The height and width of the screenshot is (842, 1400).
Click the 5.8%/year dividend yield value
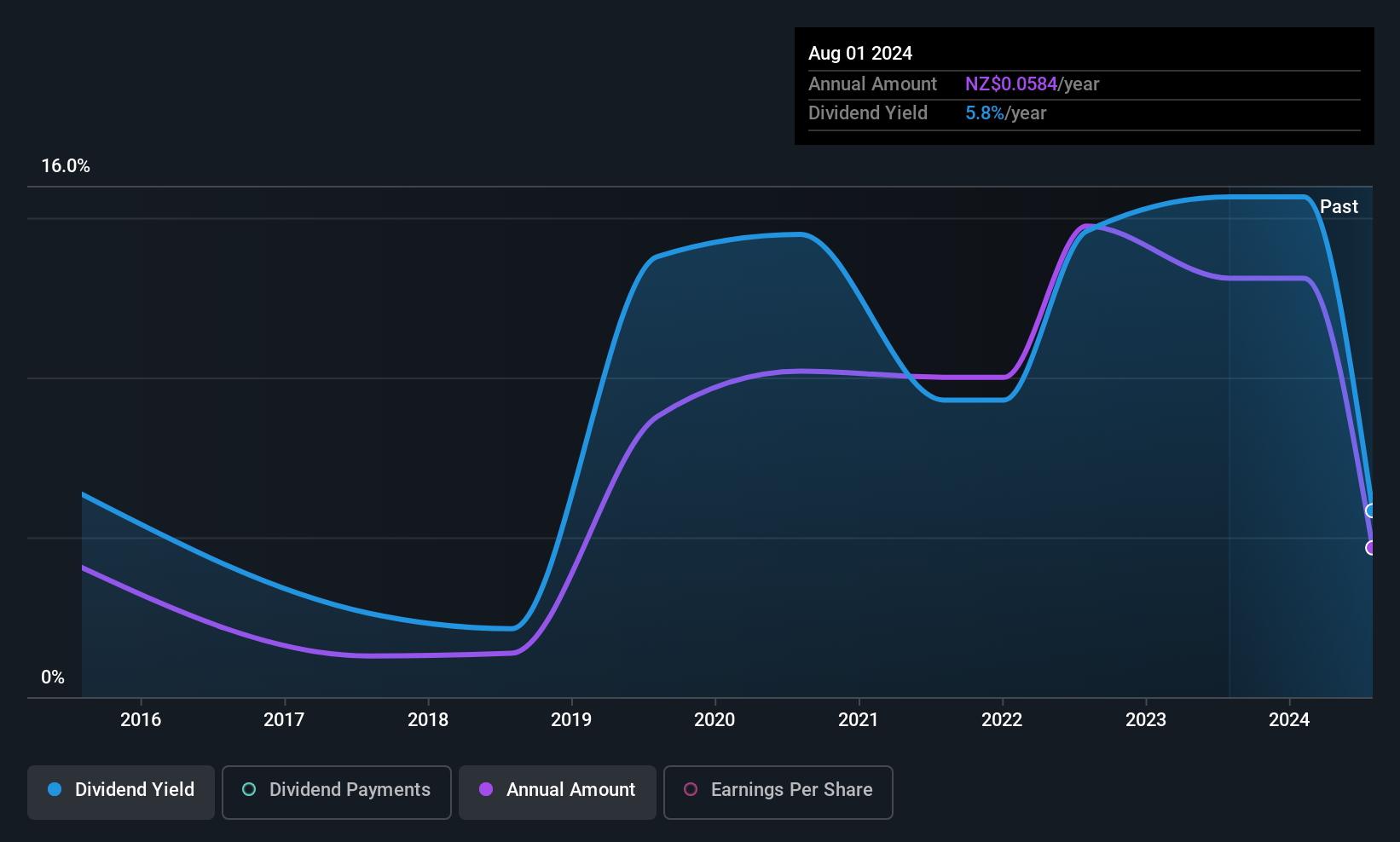(1005, 113)
